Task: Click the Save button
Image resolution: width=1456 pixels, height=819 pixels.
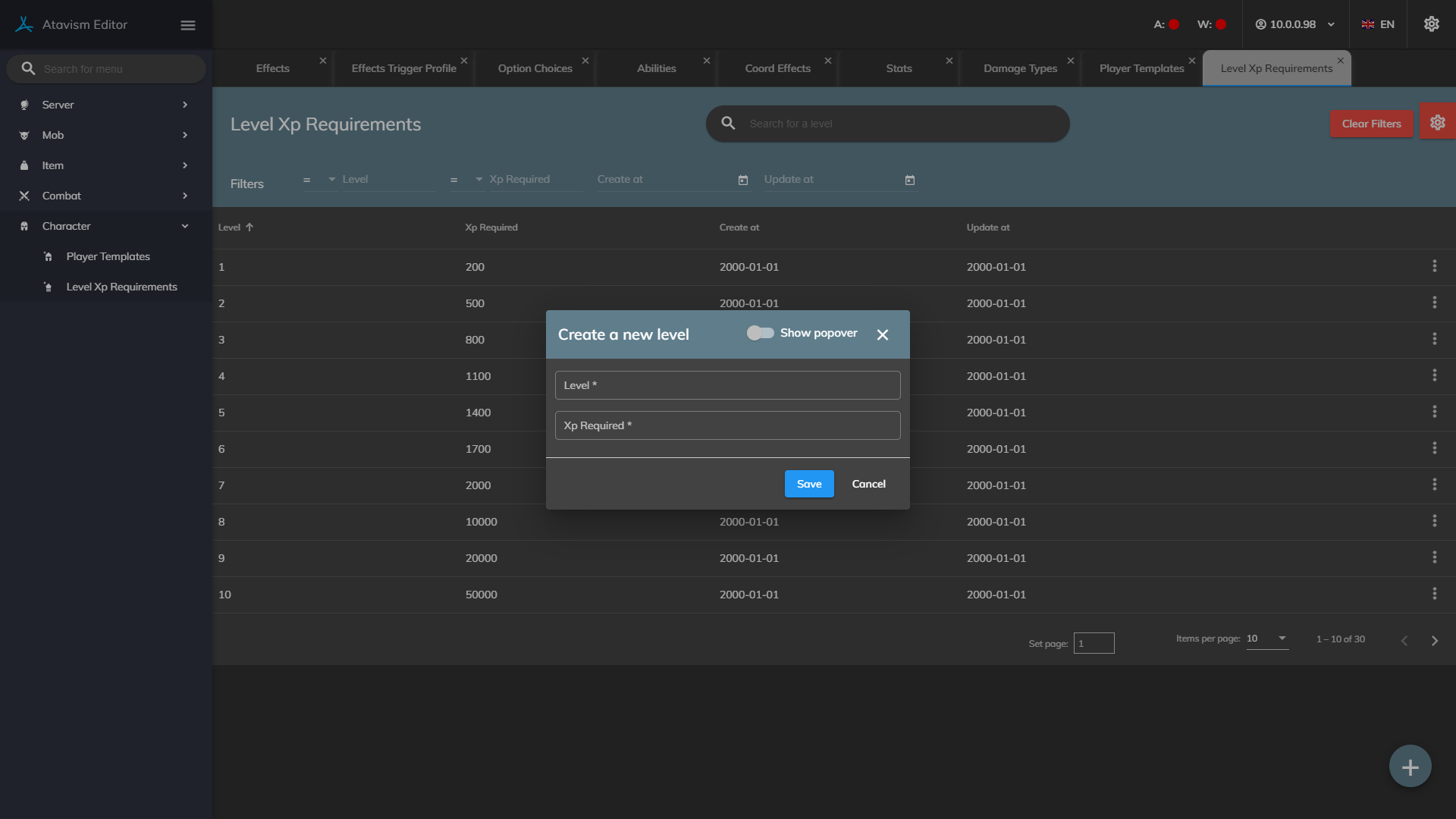Action: [x=808, y=484]
